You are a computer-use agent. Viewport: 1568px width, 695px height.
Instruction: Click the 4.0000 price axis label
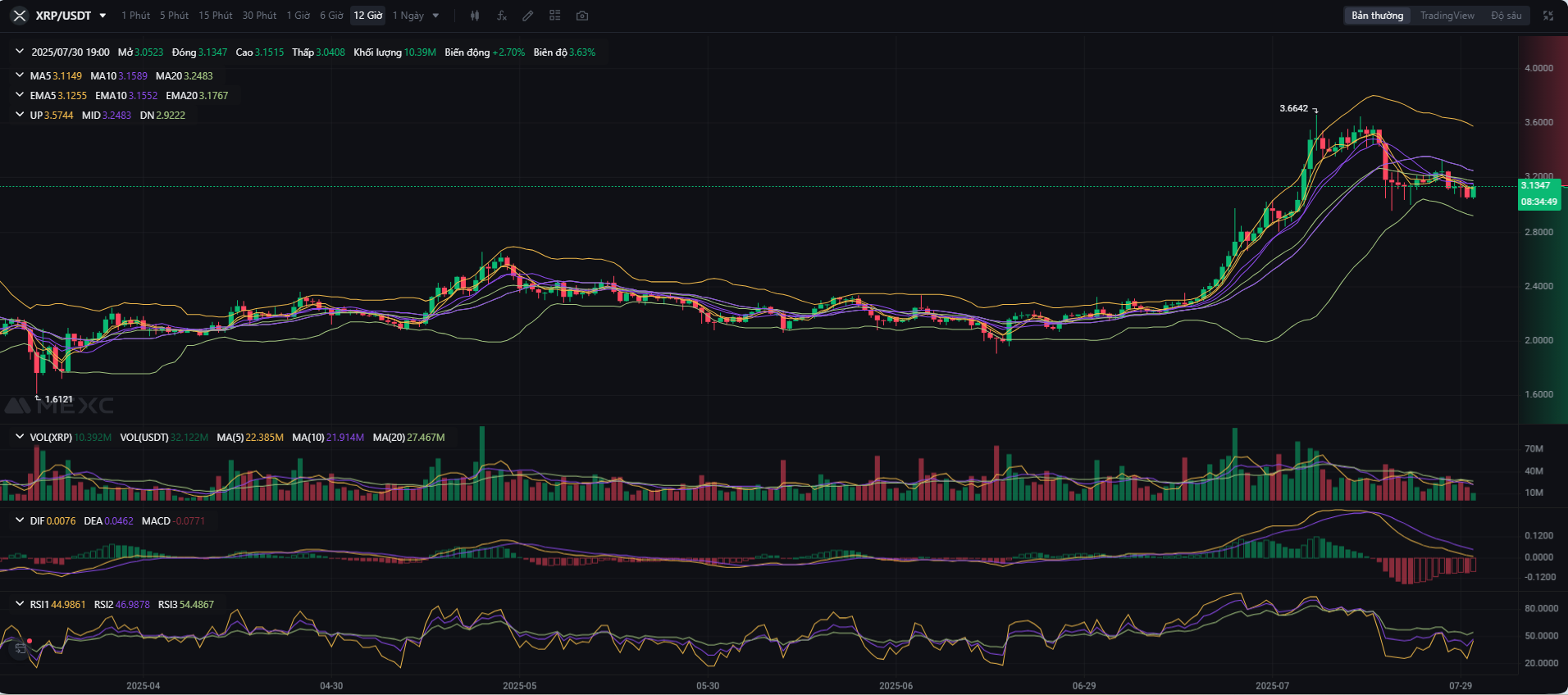pyautogui.click(x=1538, y=68)
